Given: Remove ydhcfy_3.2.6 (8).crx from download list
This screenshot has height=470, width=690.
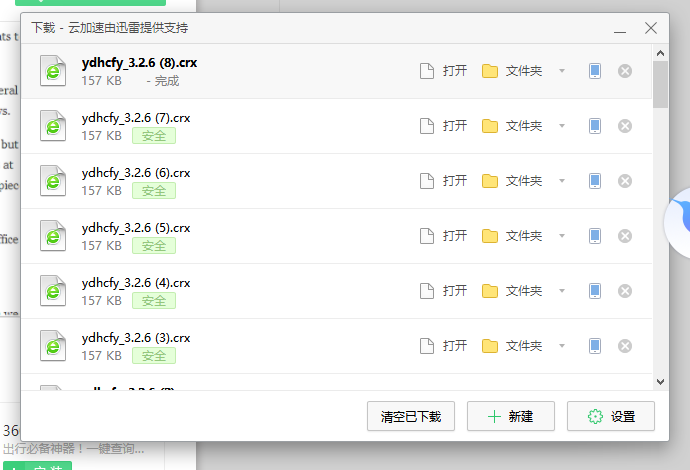Looking at the screenshot, I should click(x=625, y=71).
